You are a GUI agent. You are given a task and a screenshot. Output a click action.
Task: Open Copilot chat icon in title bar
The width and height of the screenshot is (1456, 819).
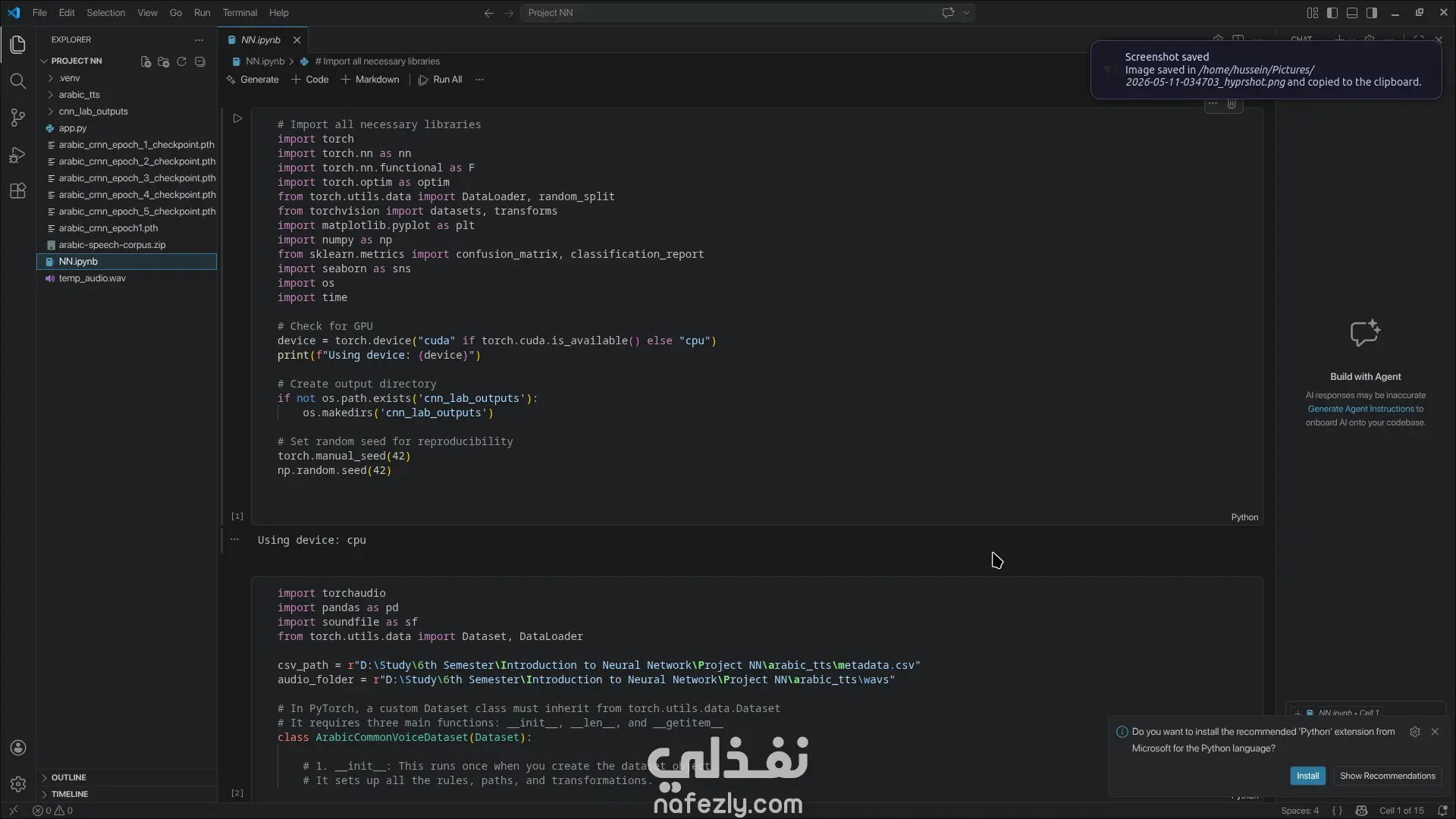[x=948, y=13]
